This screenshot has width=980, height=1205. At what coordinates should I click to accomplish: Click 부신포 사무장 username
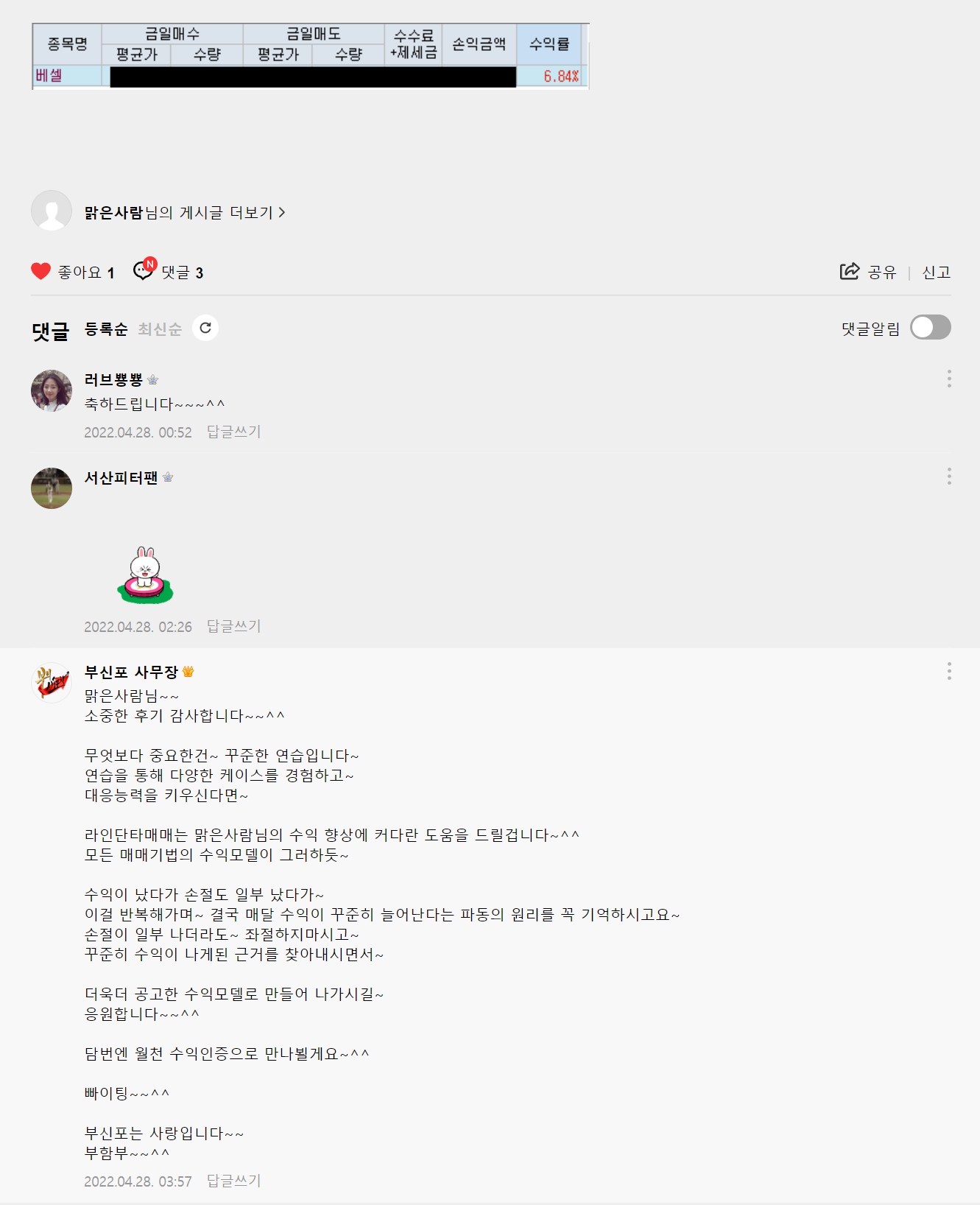point(131,672)
